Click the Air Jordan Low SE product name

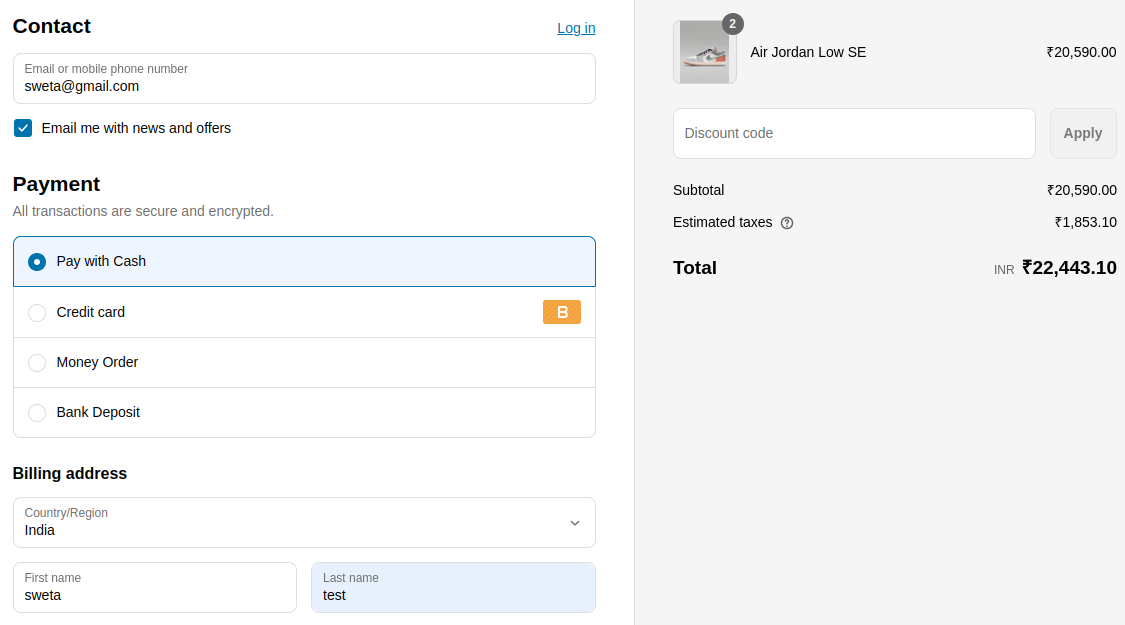808,52
